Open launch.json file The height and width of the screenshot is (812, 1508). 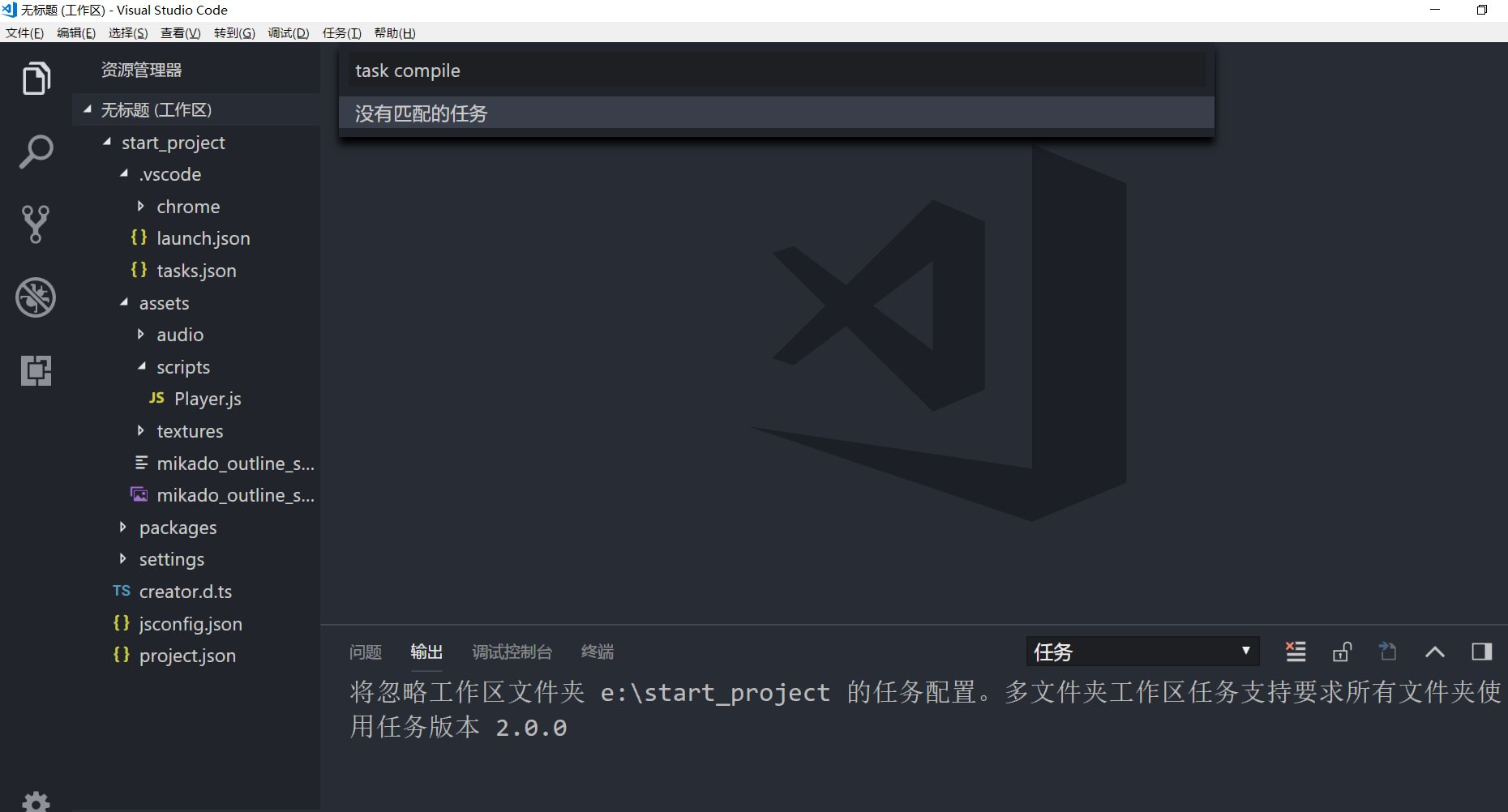point(196,238)
